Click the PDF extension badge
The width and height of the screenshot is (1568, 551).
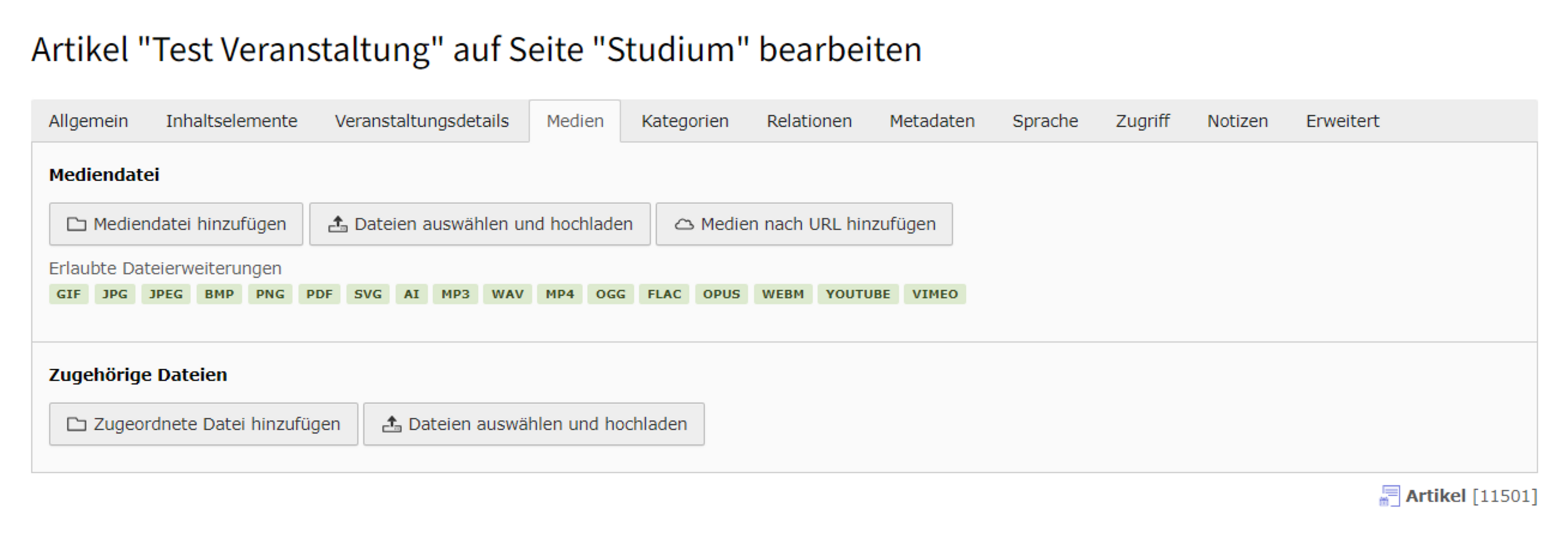[319, 294]
